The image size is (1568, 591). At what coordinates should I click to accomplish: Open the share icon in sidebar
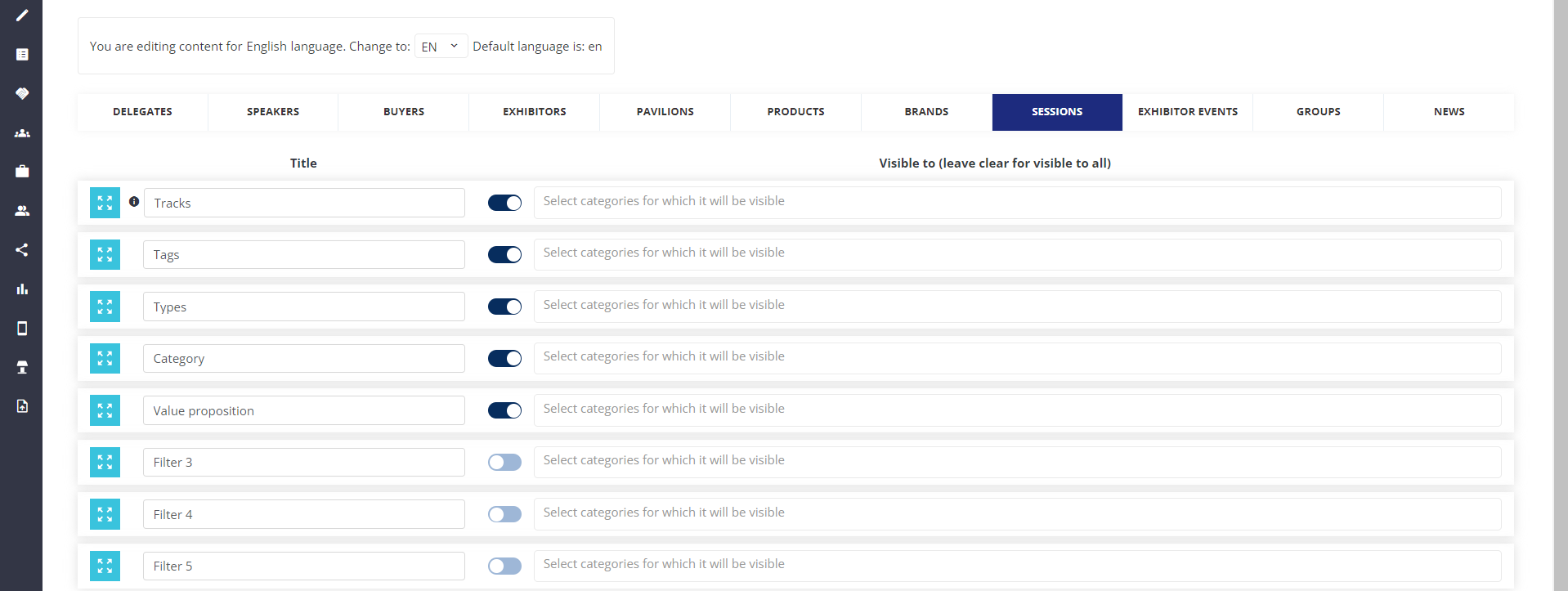pyautogui.click(x=22, y=250)
